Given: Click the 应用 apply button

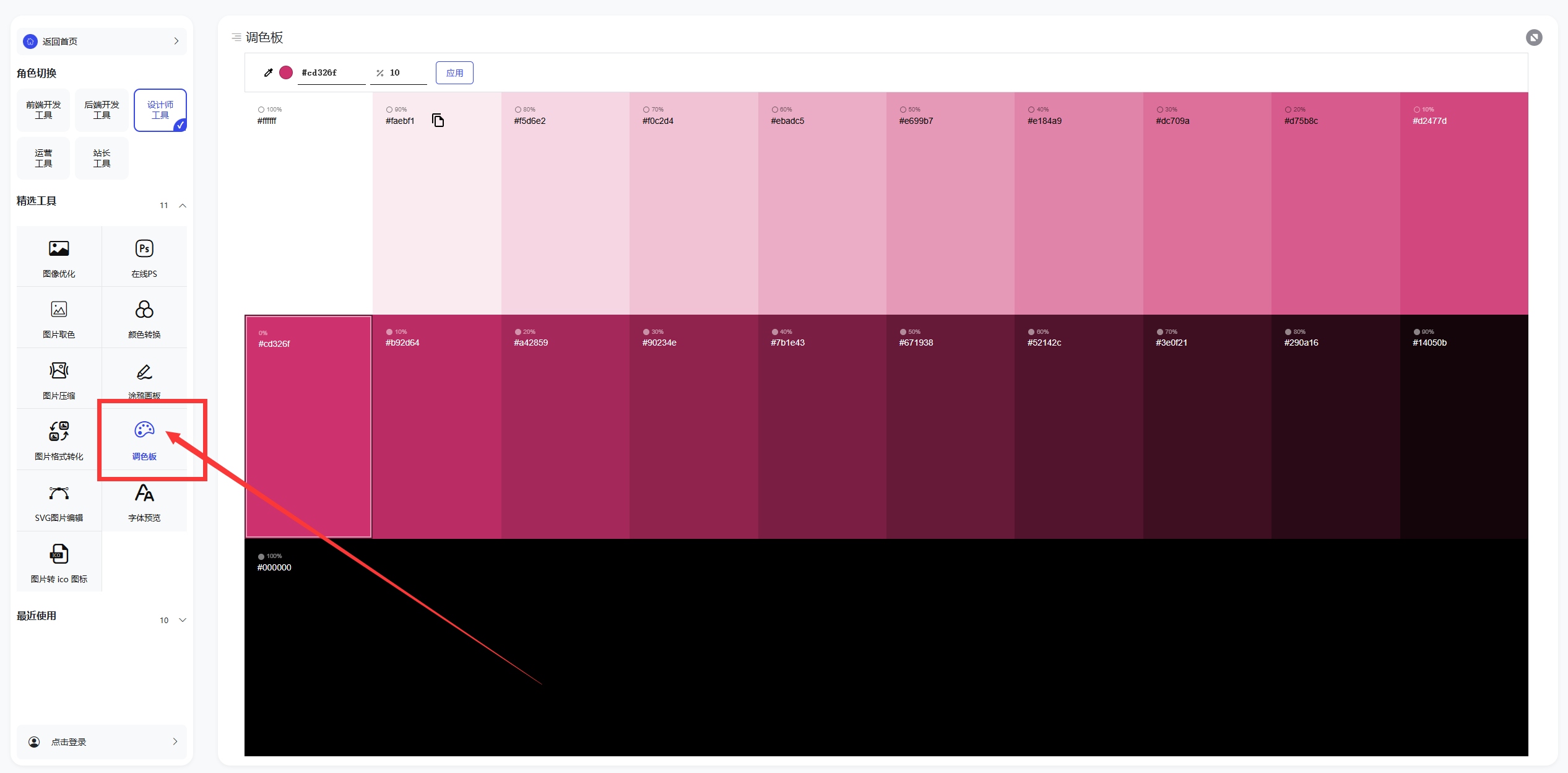Looking at the screenshot, I should pos(454,72).
